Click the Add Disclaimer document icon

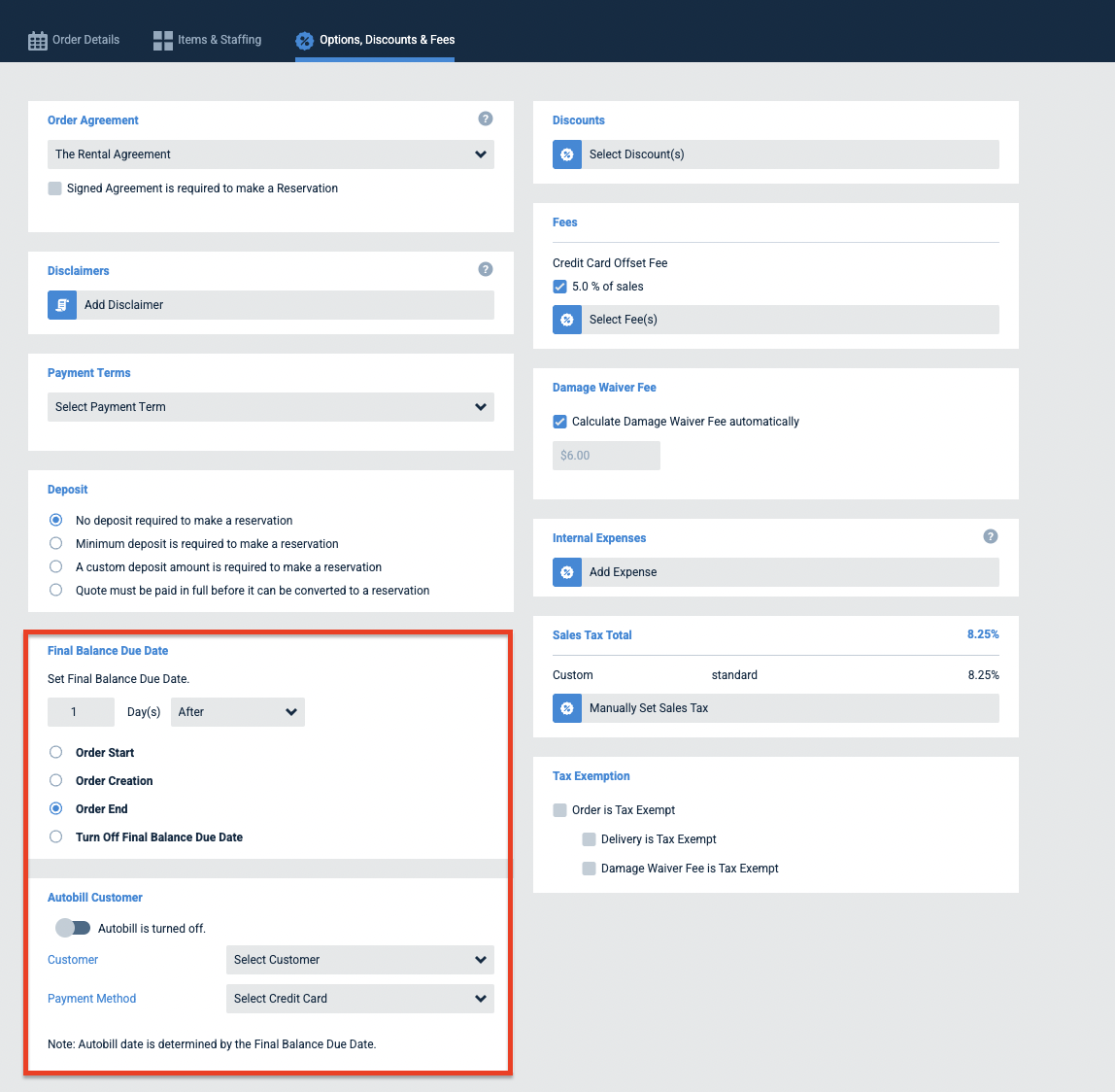[x=62, y=304]
